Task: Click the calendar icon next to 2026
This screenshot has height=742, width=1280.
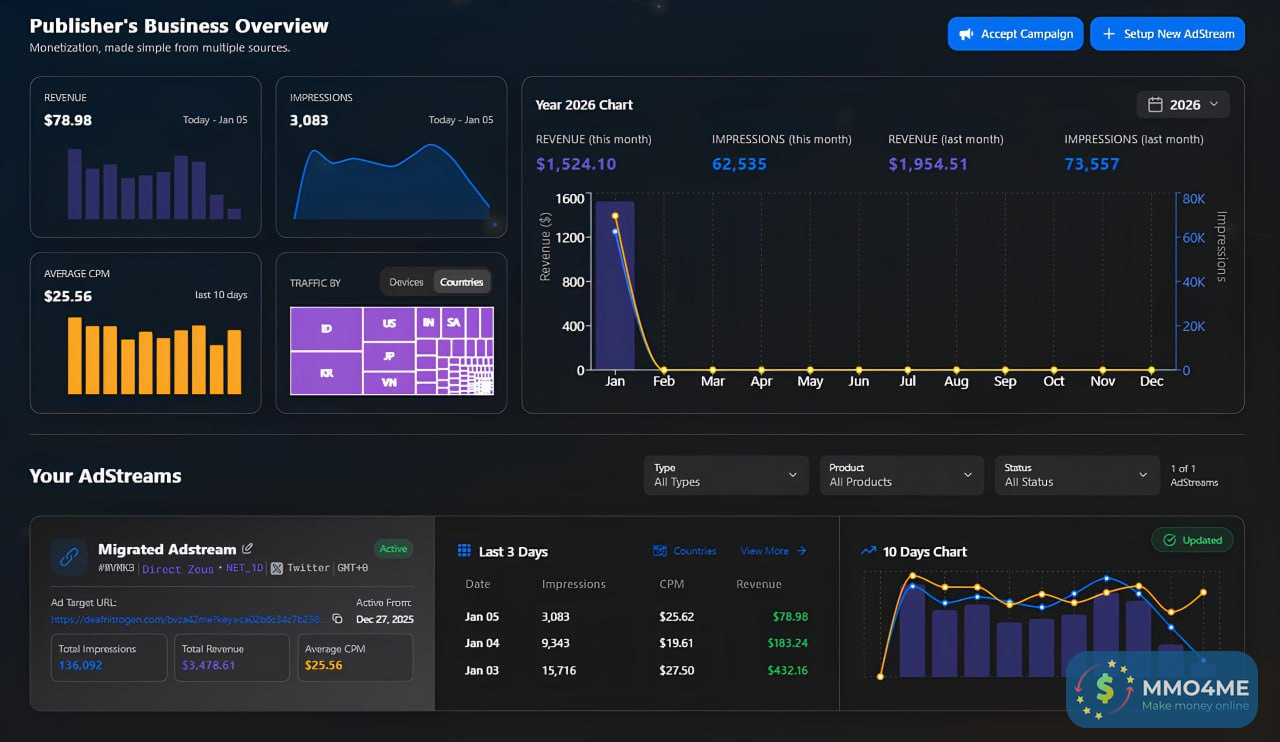Action: tap(1155, 105)
